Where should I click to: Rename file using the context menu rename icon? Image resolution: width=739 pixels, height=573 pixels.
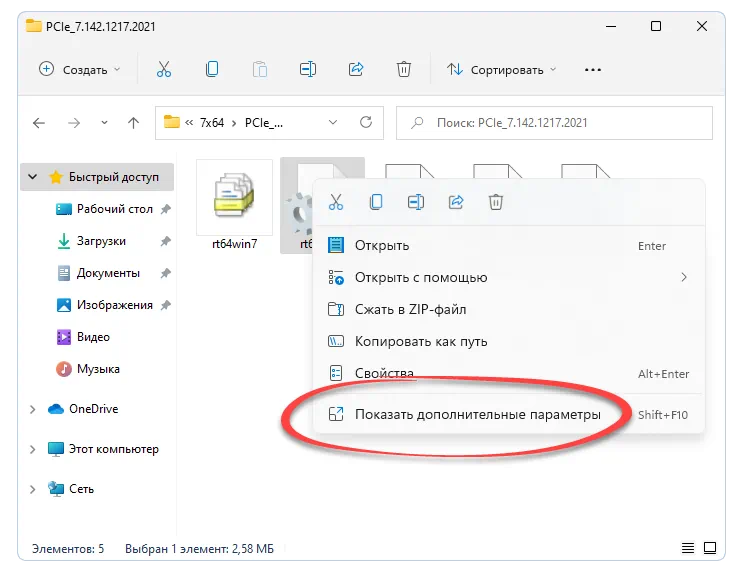pos(416,202)
